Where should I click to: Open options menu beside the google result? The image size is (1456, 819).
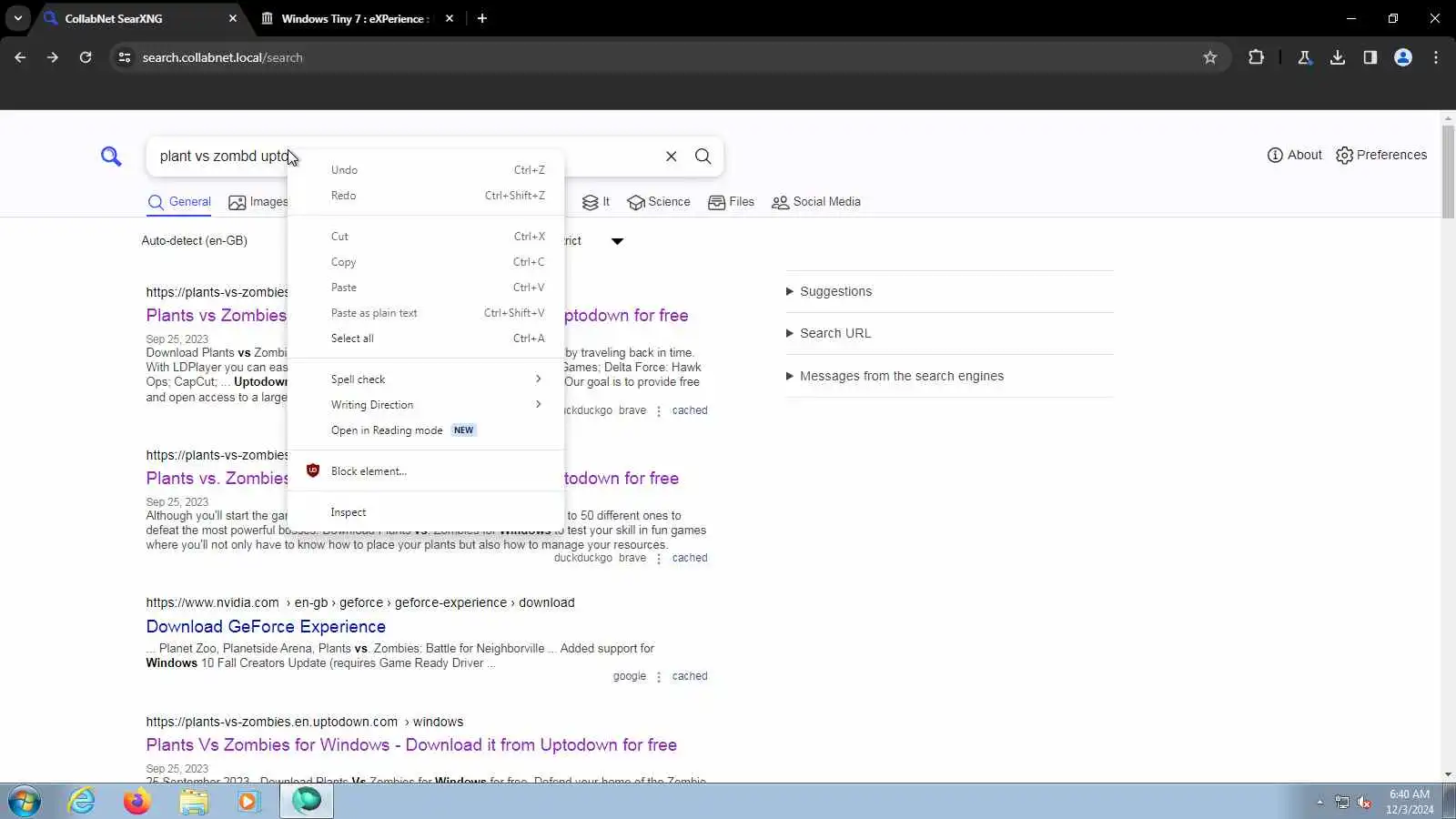point(659,677)
